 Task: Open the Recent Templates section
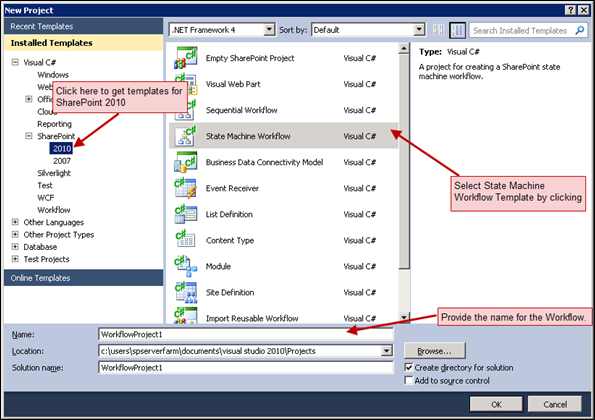point(83,26)
